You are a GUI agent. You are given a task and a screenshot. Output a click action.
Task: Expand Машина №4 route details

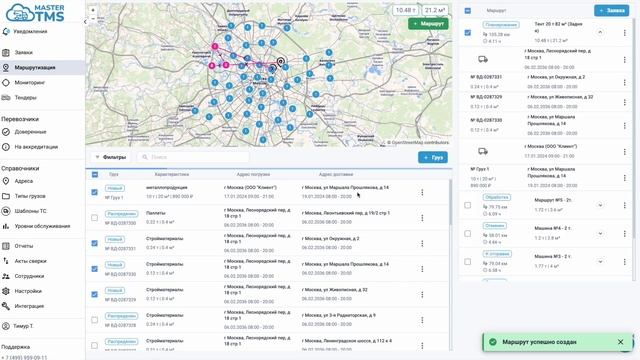point(600,233)
